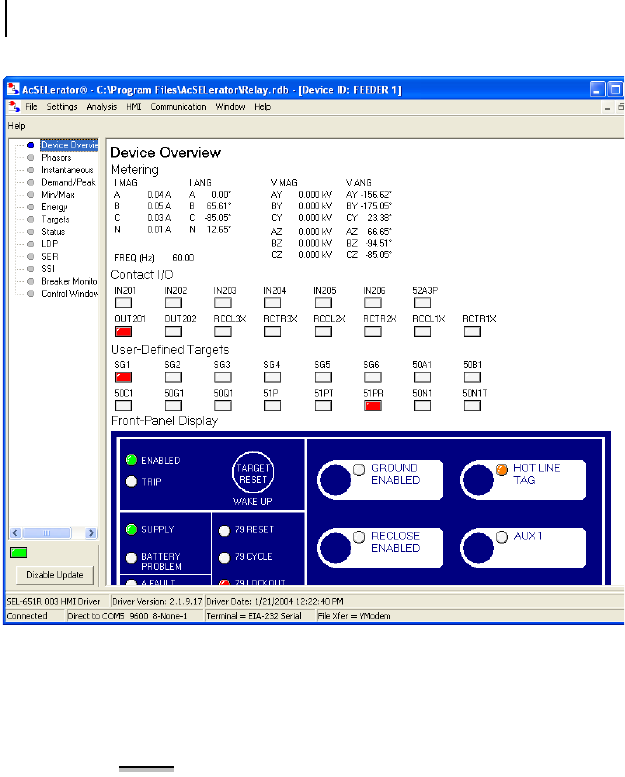Click the 50A1 target indicator box
The width and height of the screenshot is (625, 777).
point(422,377)
